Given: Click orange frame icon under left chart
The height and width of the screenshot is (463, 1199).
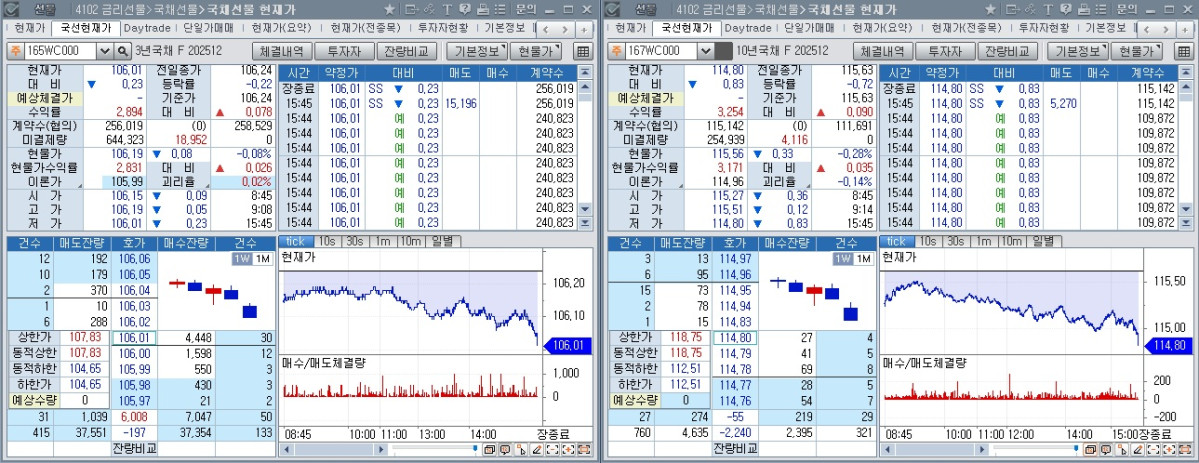Looking at the screenshot, I should pos(584,449).
